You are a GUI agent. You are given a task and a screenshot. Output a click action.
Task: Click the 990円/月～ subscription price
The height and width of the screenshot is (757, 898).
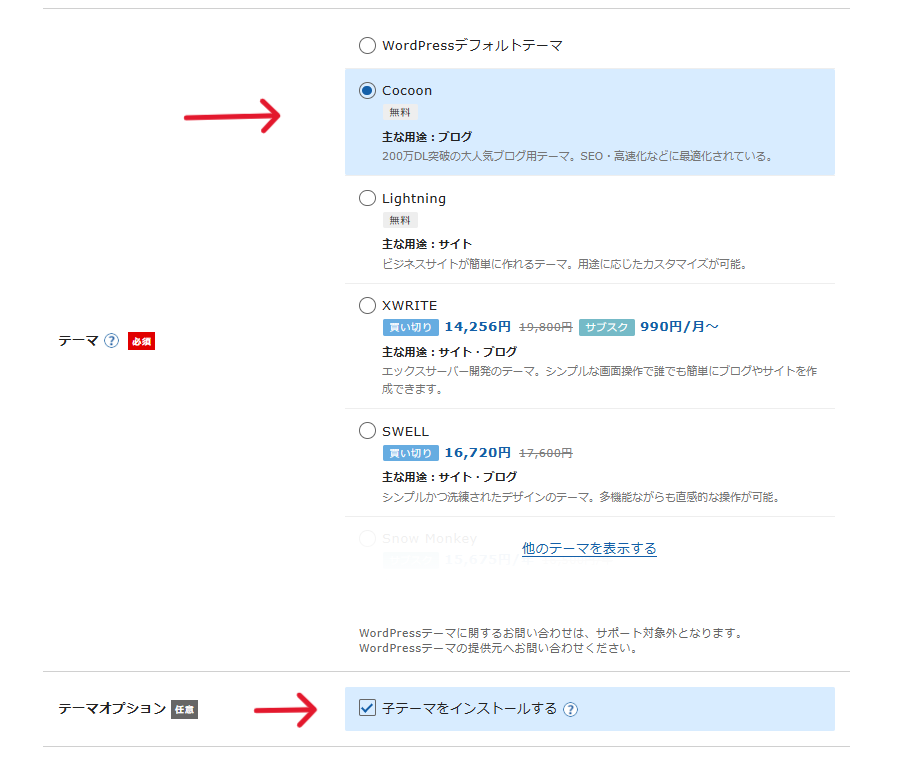[679, 326]
